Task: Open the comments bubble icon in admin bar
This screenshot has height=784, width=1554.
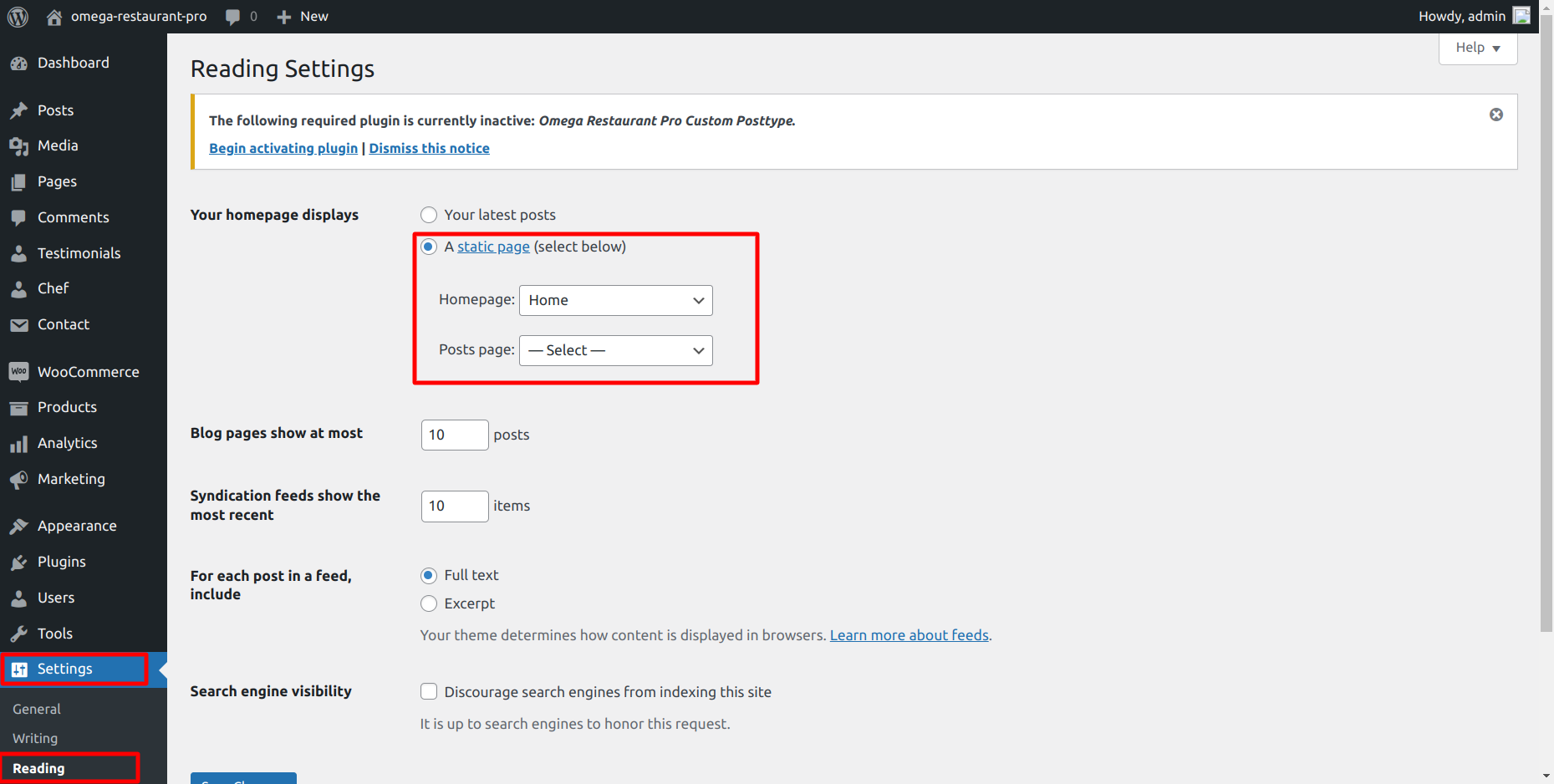Action: click(233, 17)
